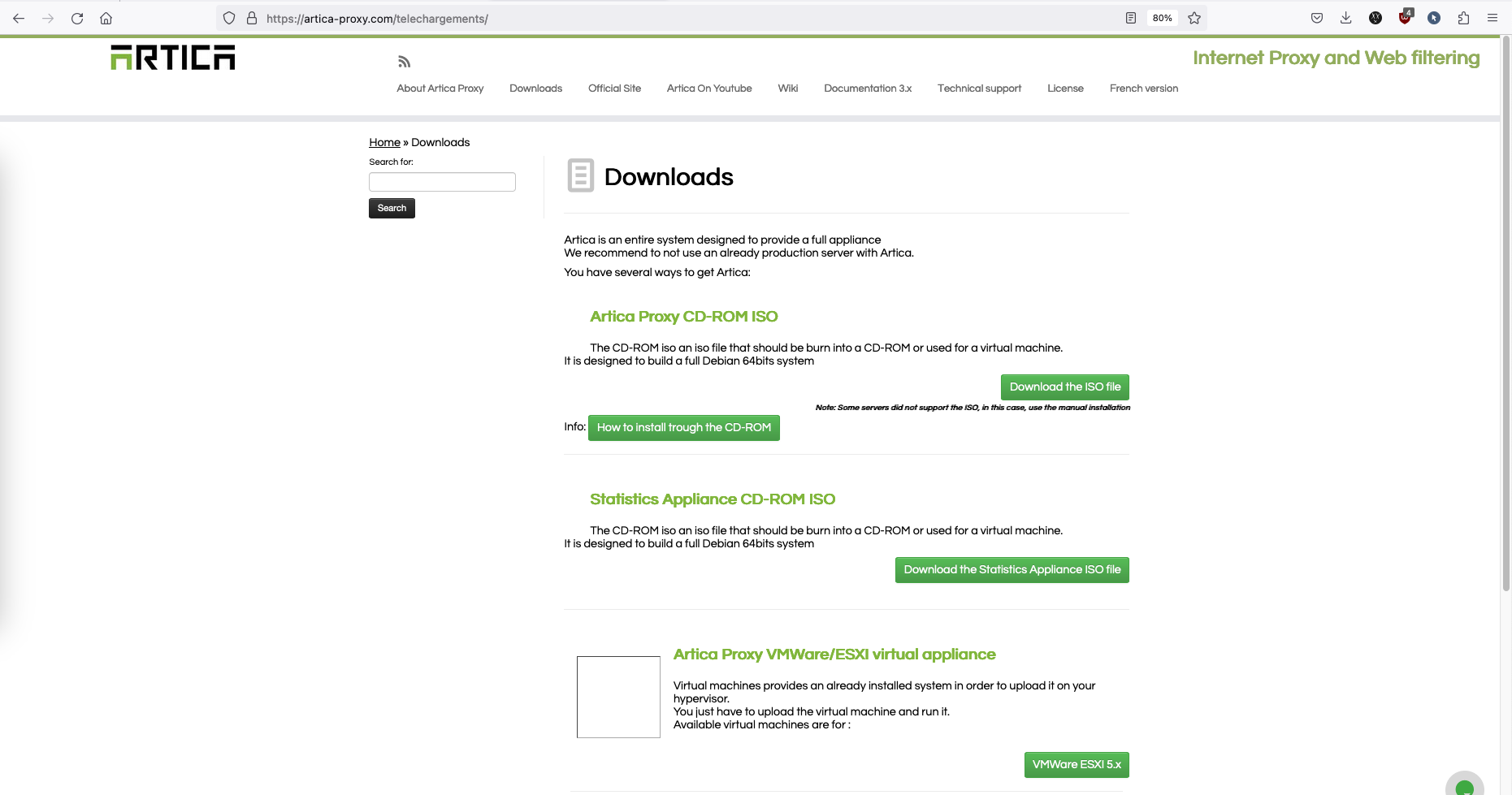1512x795 pixels.
Task: Show tracking protection shield info
Action: click(x=229, y=18)
